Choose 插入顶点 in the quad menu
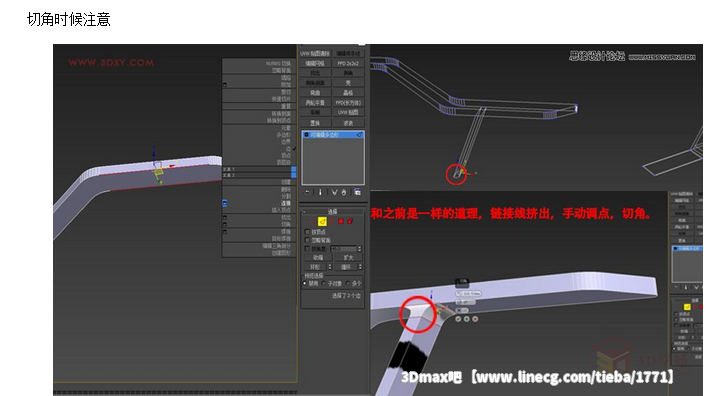 281,210
